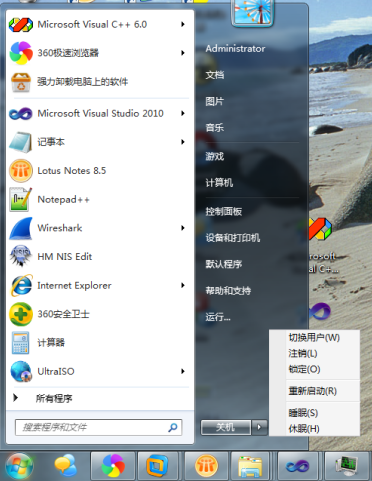The image size is (372, 481).
Task: Click shutdown options arrow next to 关机
Action: 260,427
